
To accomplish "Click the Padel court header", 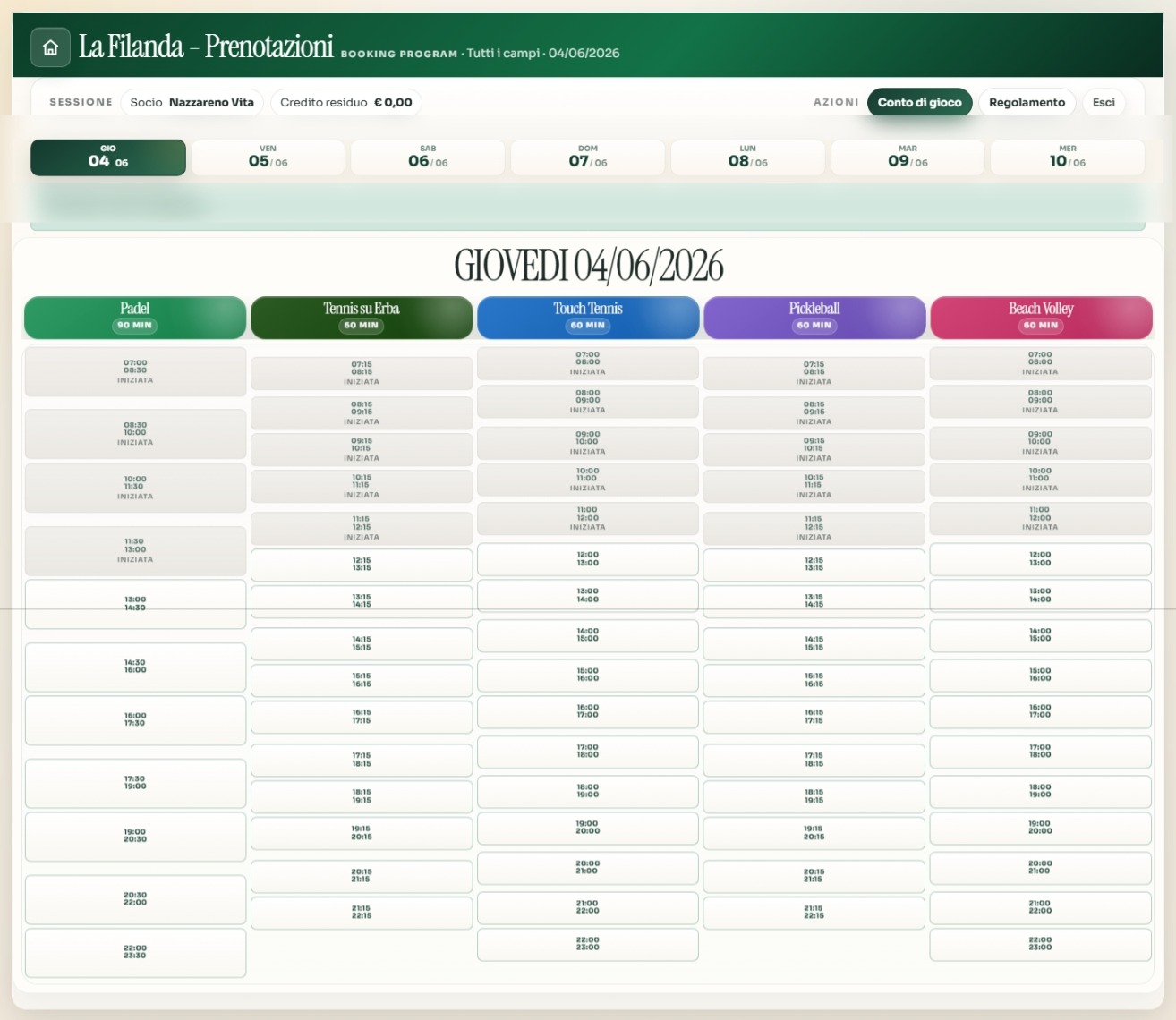I will 135,318.
